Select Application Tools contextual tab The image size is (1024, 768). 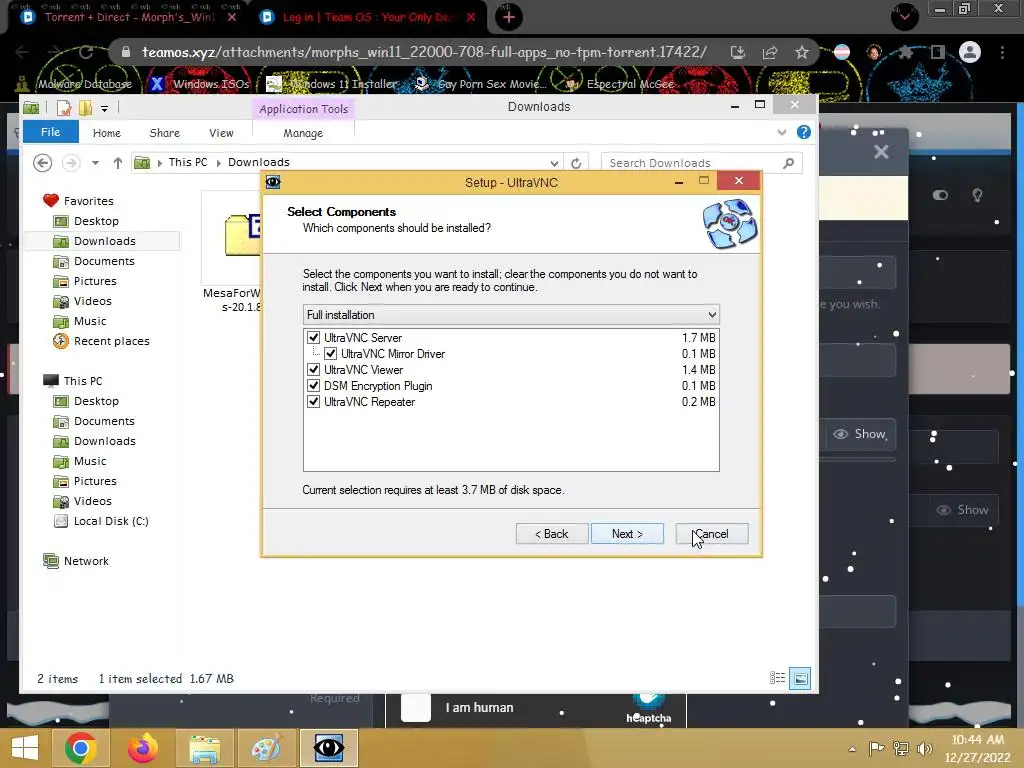[x=304, y=109]
